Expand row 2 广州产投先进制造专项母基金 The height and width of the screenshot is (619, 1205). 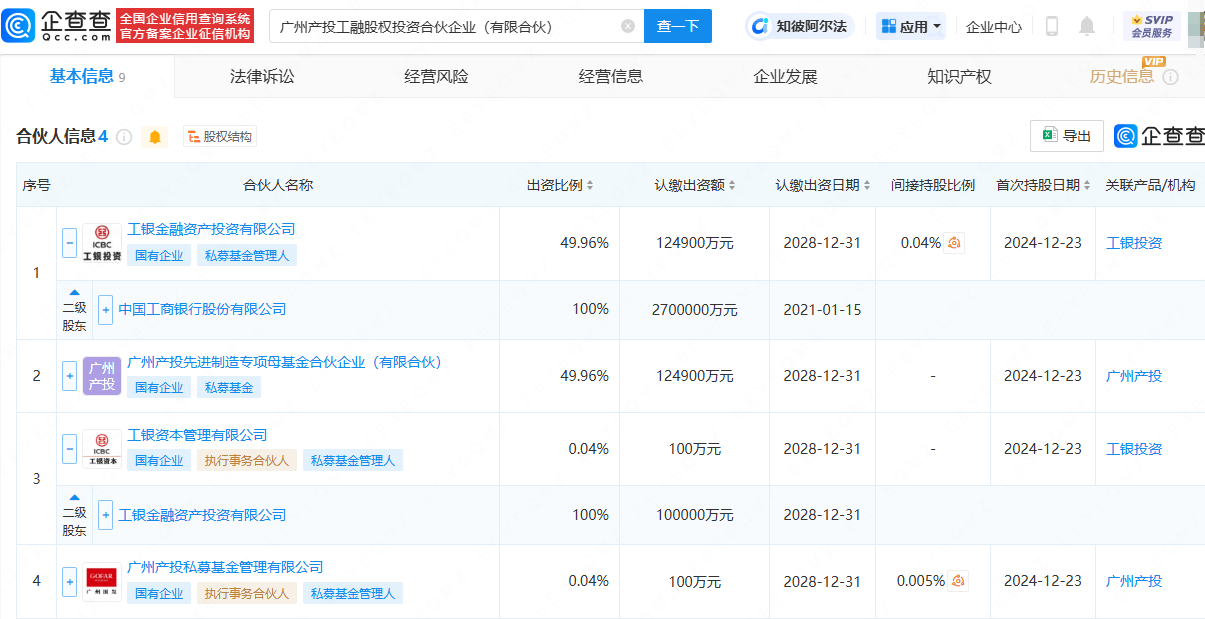click(x=69, y=376)
